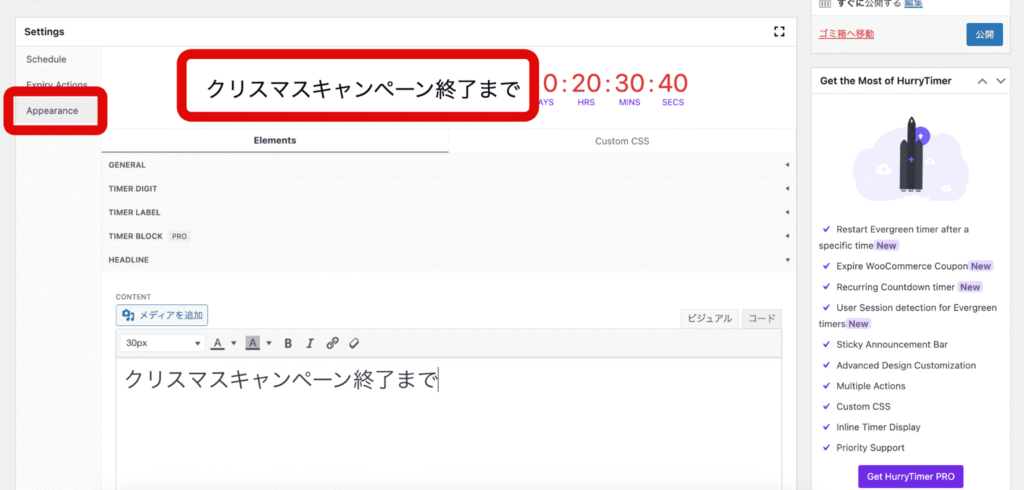The height and width of the screenshot is (490, 1024).
Task: Open the Expiry Actions settings section
Action: (57, 85)
